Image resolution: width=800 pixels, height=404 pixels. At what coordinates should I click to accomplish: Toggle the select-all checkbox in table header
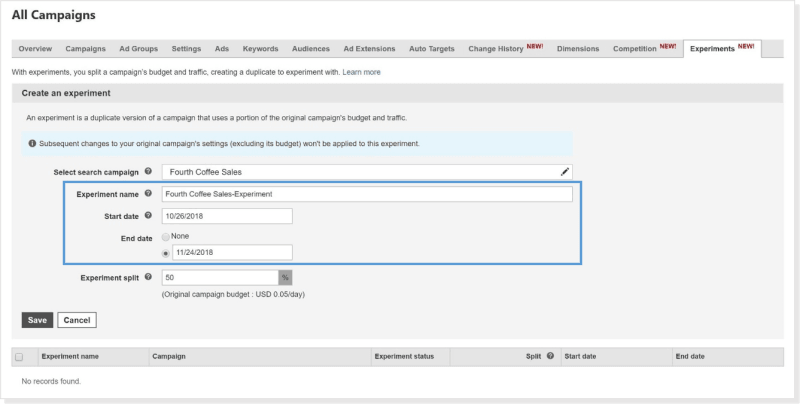pyautogui.click(x=19, y=356)
